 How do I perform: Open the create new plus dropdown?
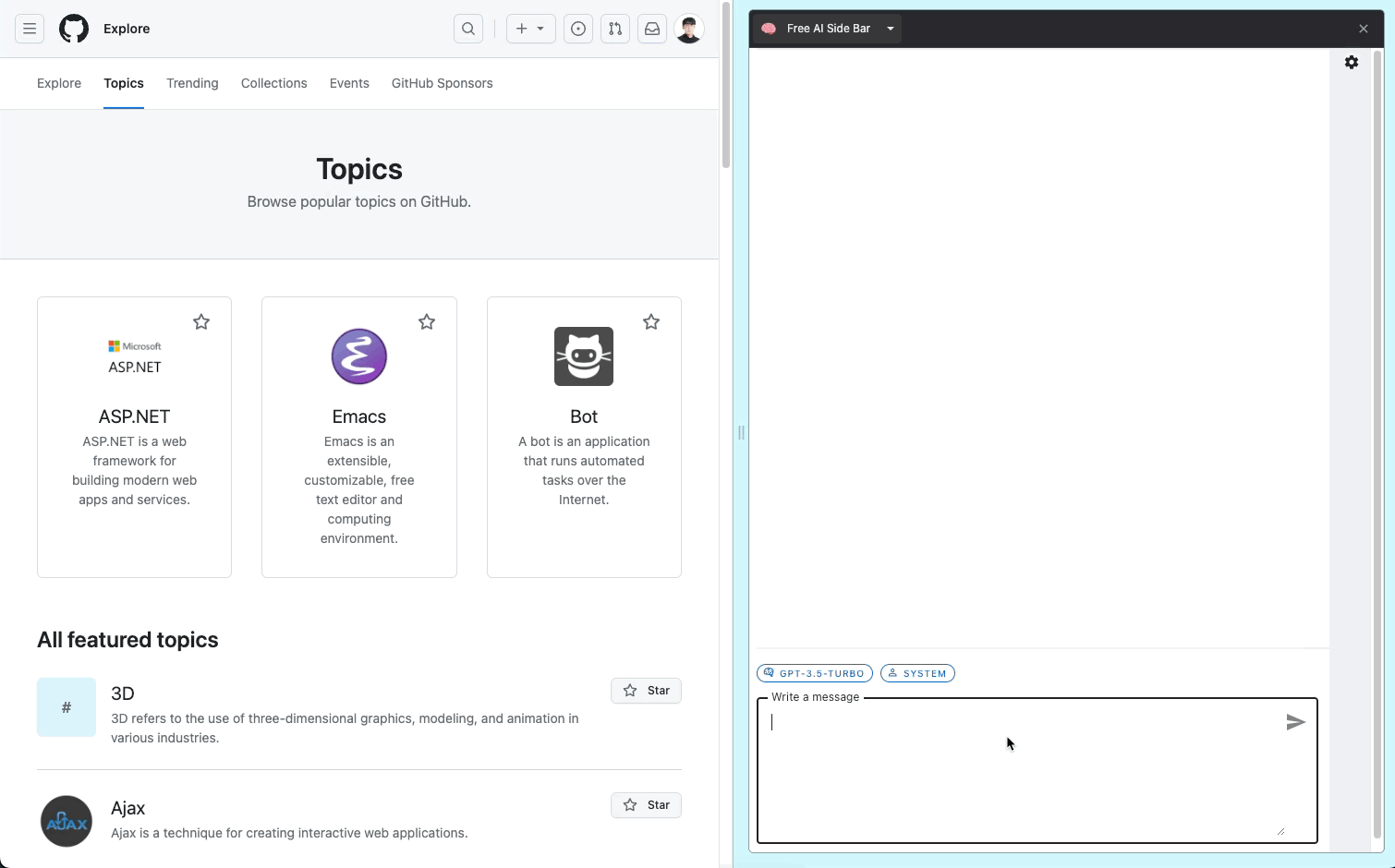point(530,29)
